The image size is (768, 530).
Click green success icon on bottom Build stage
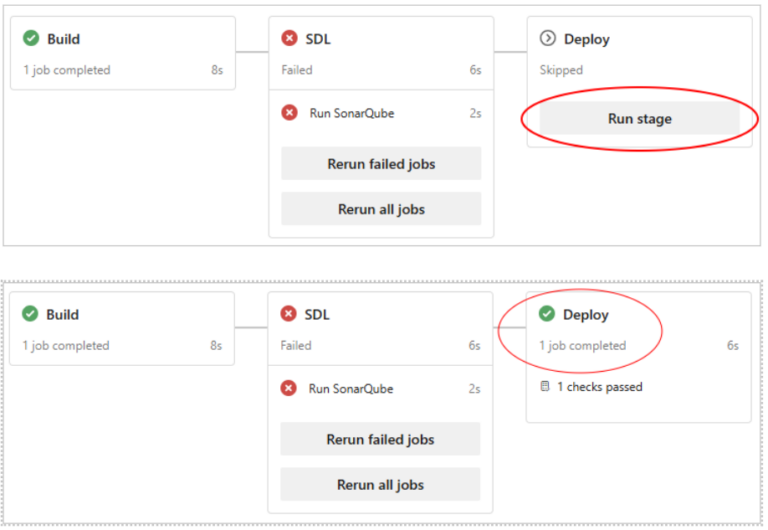(x=30, y=313)
